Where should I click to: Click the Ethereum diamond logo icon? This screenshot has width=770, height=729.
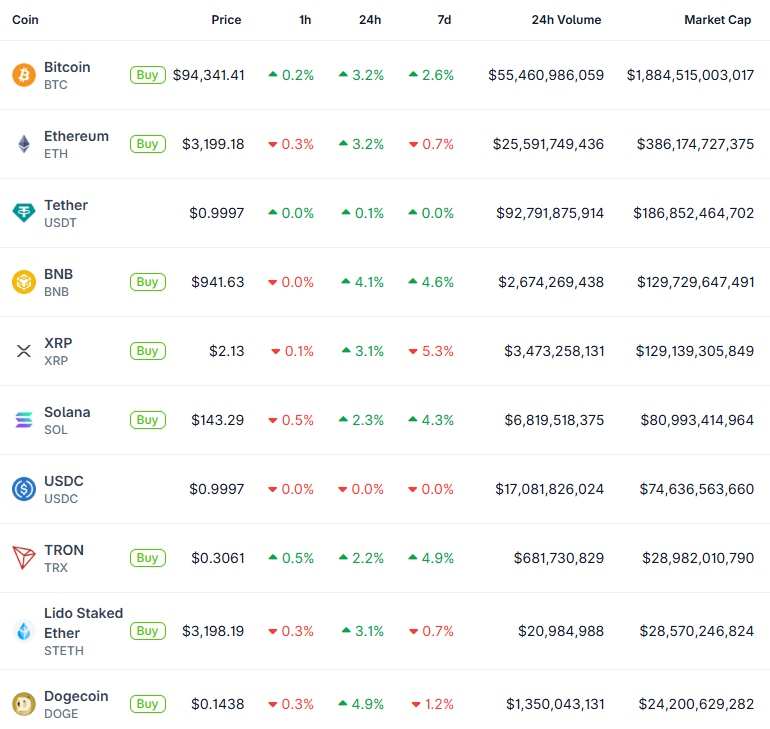(x=23, y=144)
